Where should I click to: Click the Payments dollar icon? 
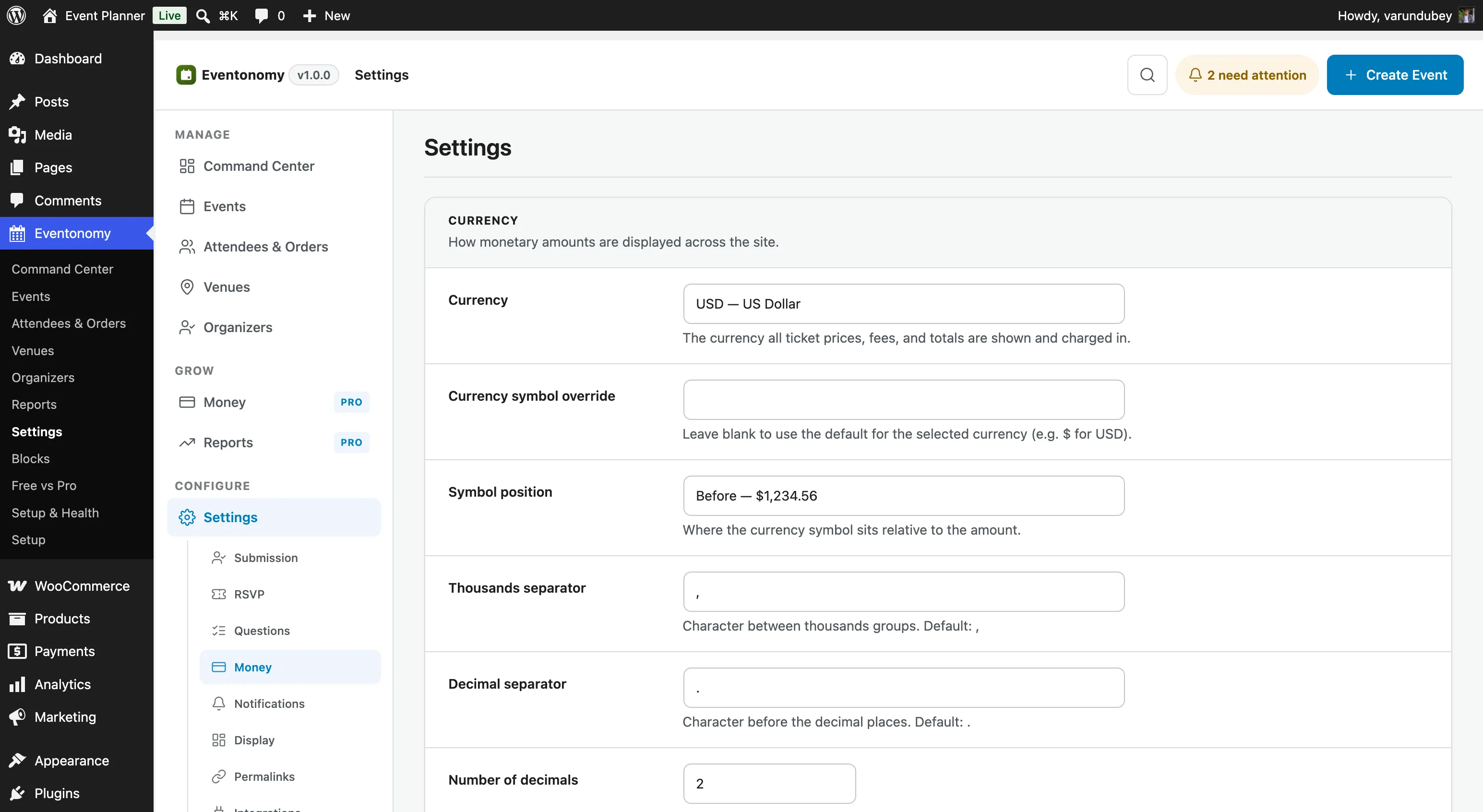[x=17, y=651]
